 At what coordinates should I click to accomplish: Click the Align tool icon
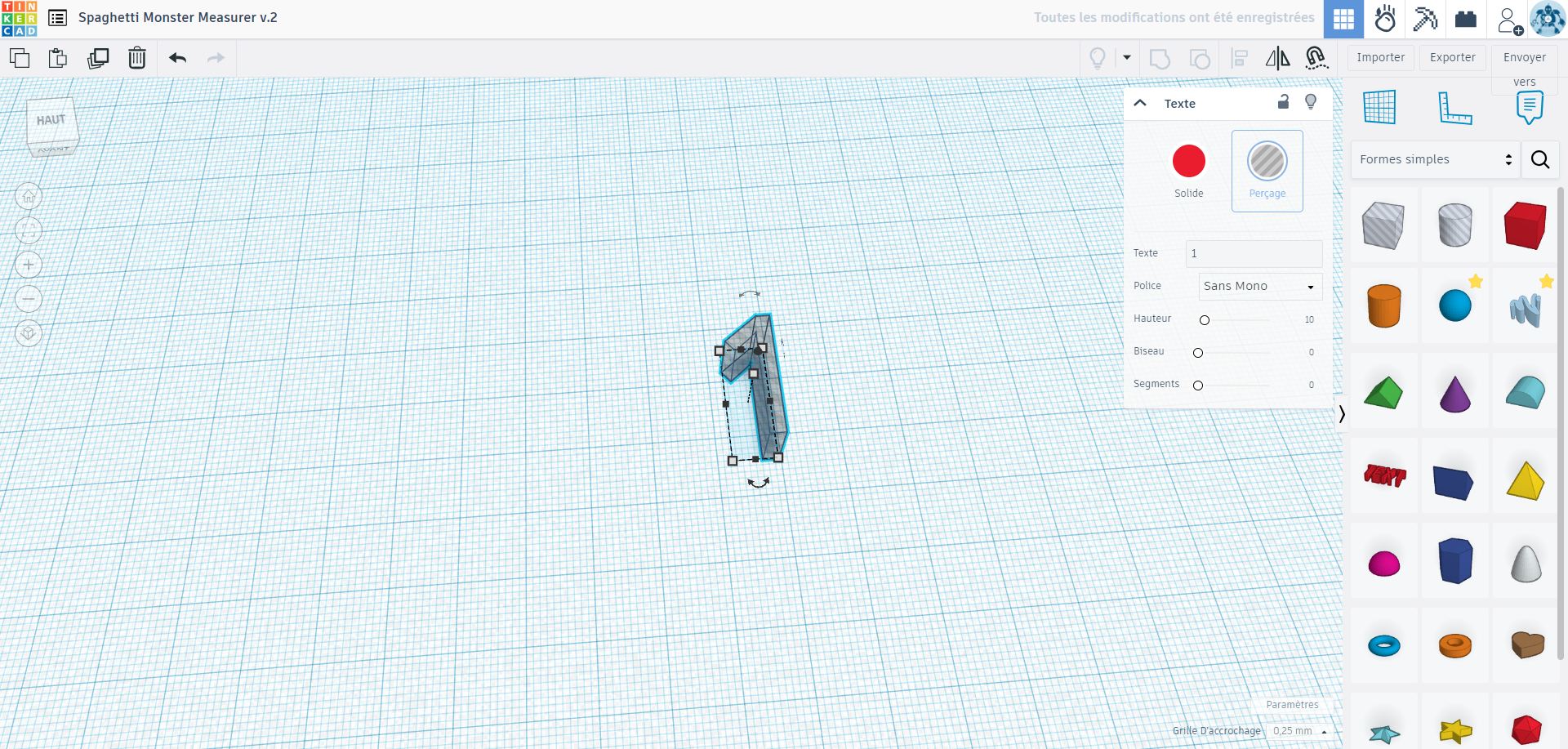1240,59
